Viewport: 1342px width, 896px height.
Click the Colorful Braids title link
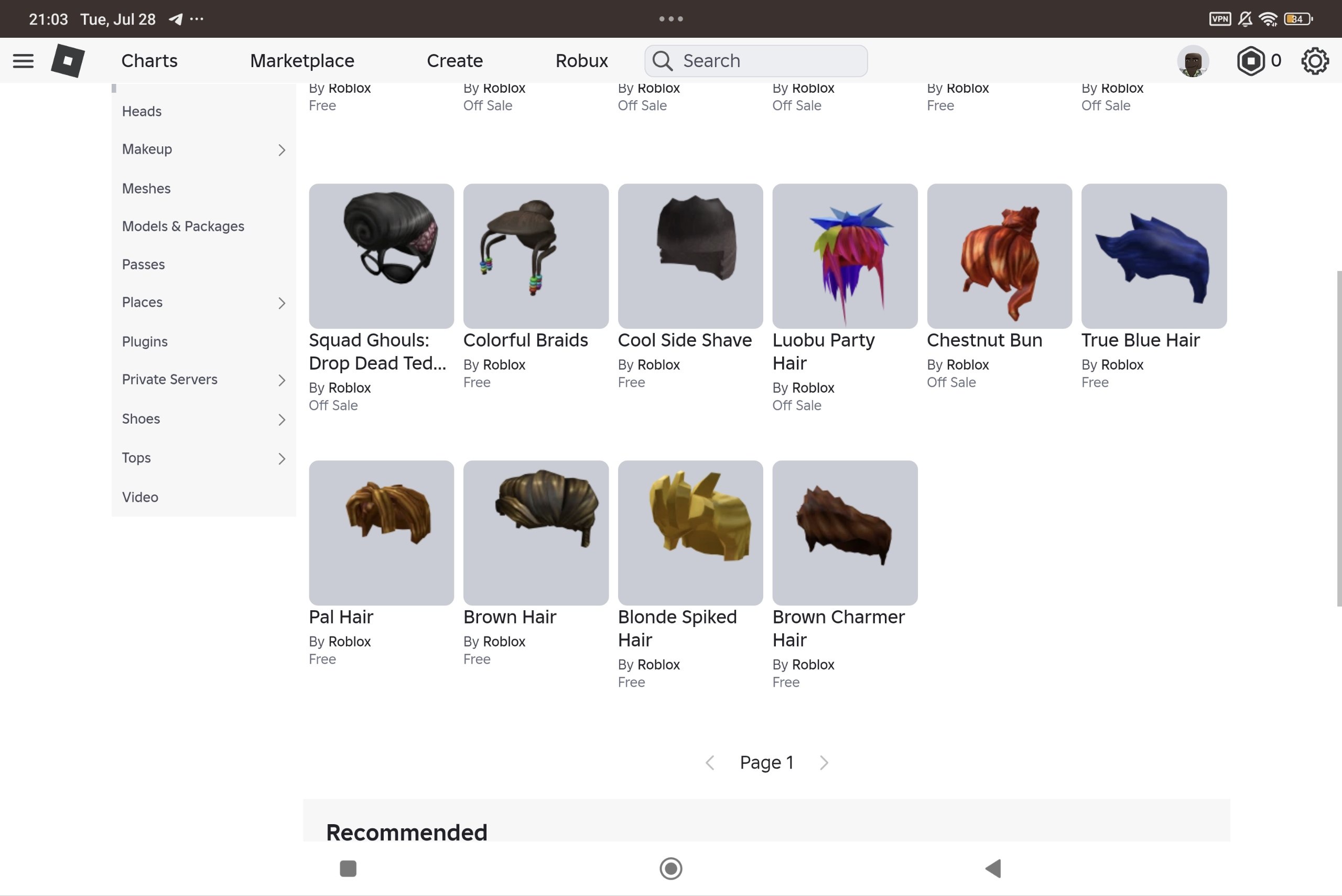pyautogui.click(x=526, y=340)
